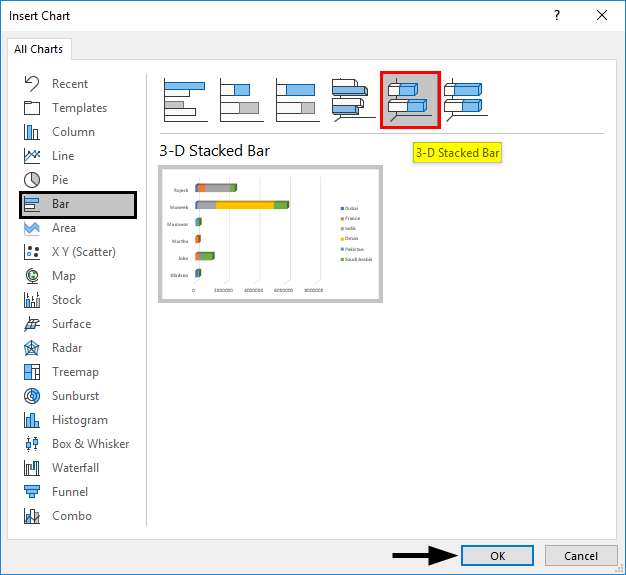Click the Combo chart category icon
Viewport: 626px width, 575px height.
click(x=32, y=516)
